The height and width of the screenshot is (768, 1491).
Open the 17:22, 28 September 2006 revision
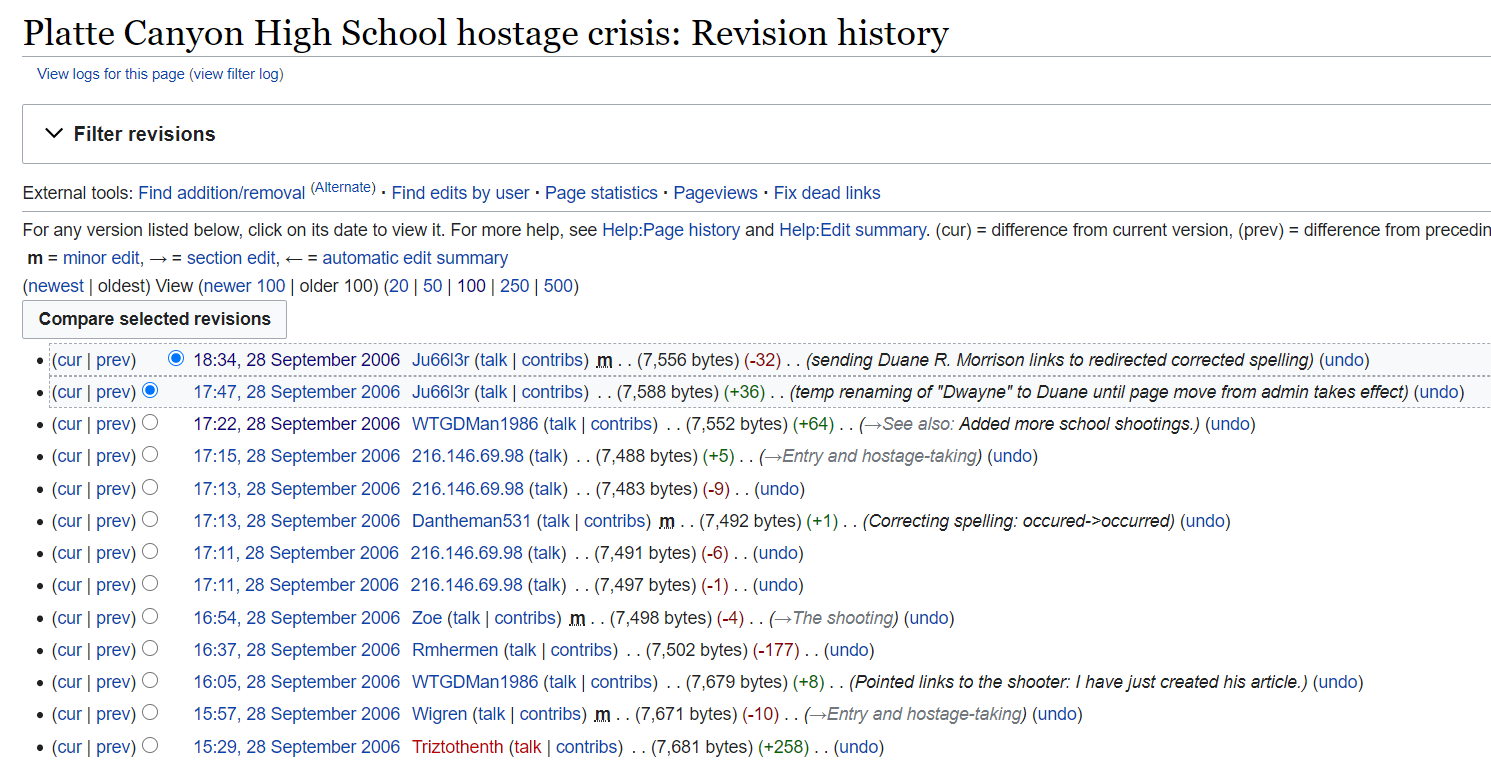point(297,424)
